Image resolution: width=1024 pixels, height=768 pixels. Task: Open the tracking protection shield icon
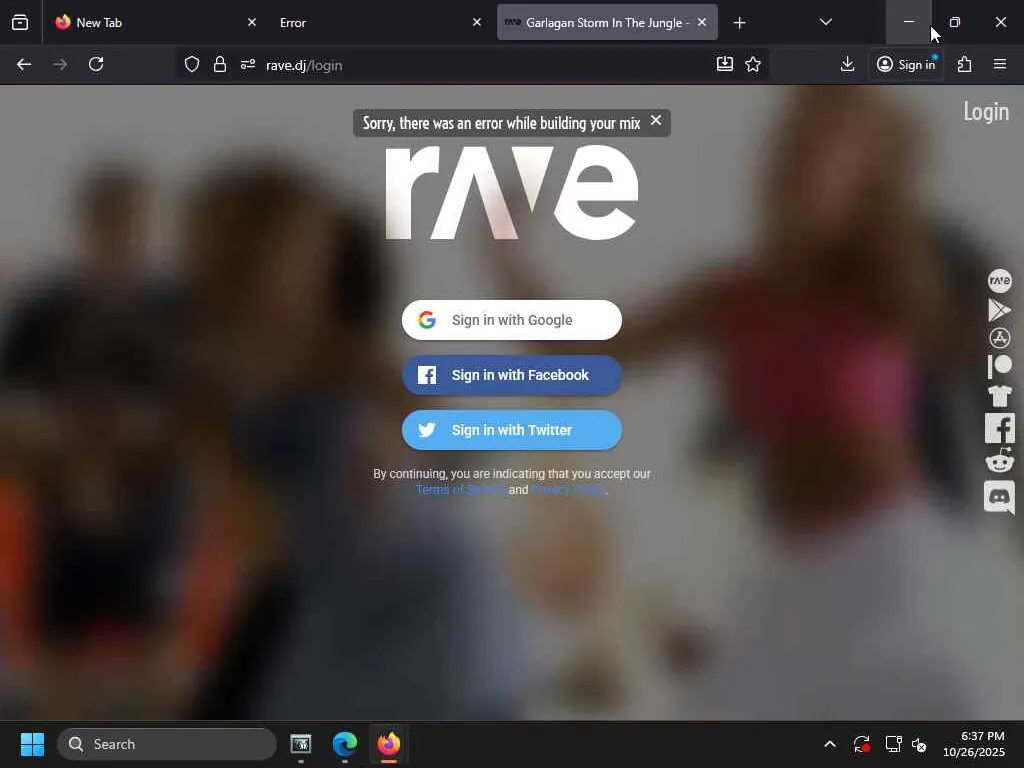point(191,65)
